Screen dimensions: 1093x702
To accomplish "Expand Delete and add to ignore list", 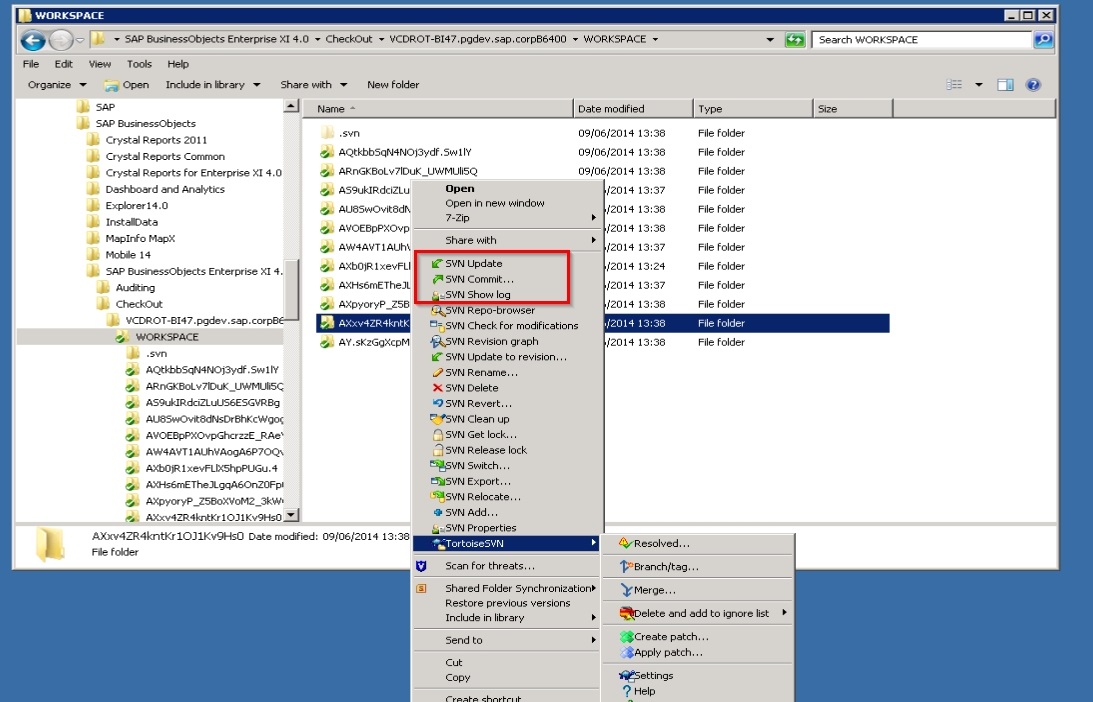I will pyautogui.click(x=697, y=613).
